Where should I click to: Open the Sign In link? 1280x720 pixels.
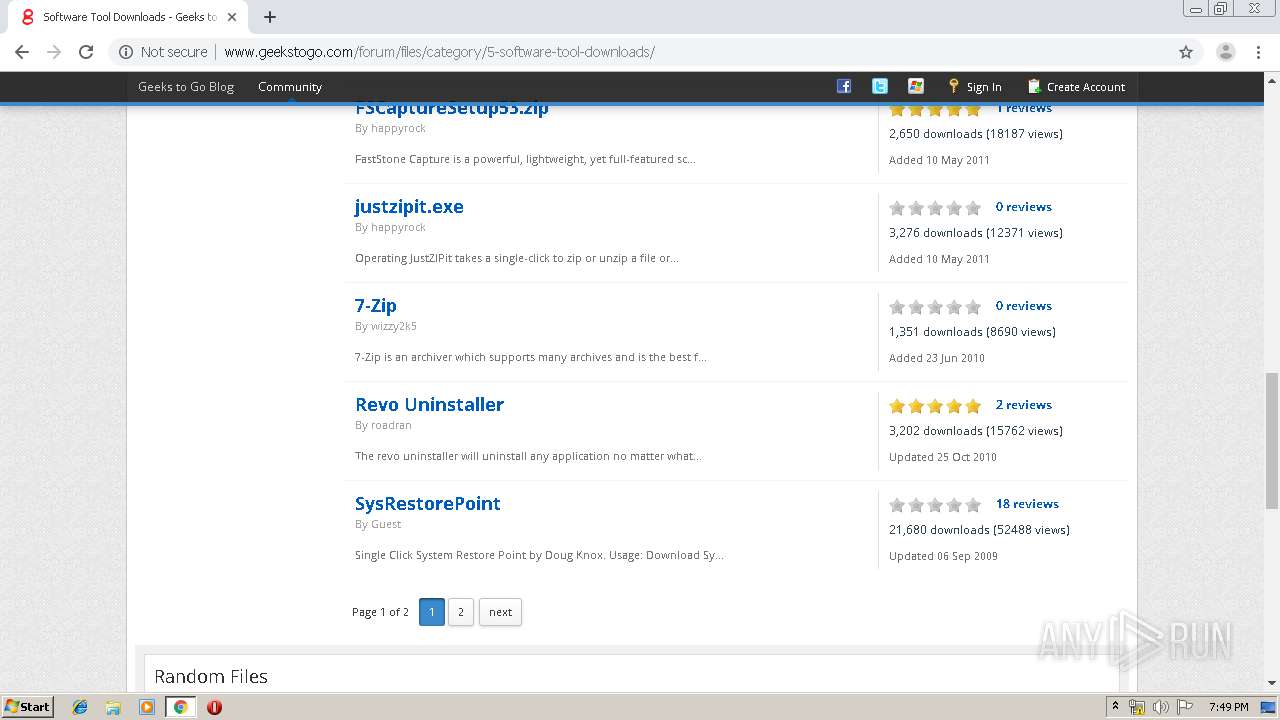coord(975,87)
